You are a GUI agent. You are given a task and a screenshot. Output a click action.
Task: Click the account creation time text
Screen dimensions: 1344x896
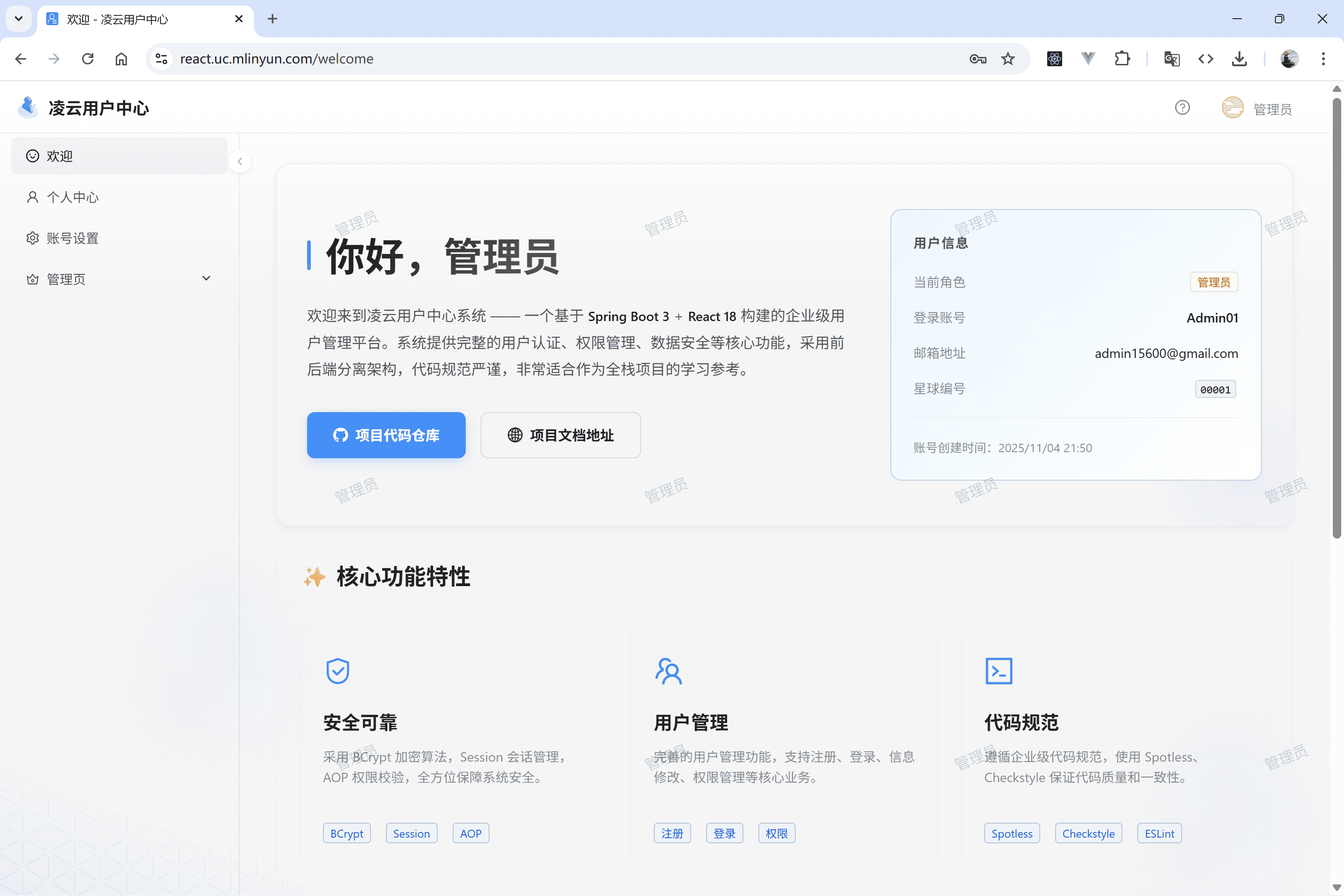point(1002,448)
